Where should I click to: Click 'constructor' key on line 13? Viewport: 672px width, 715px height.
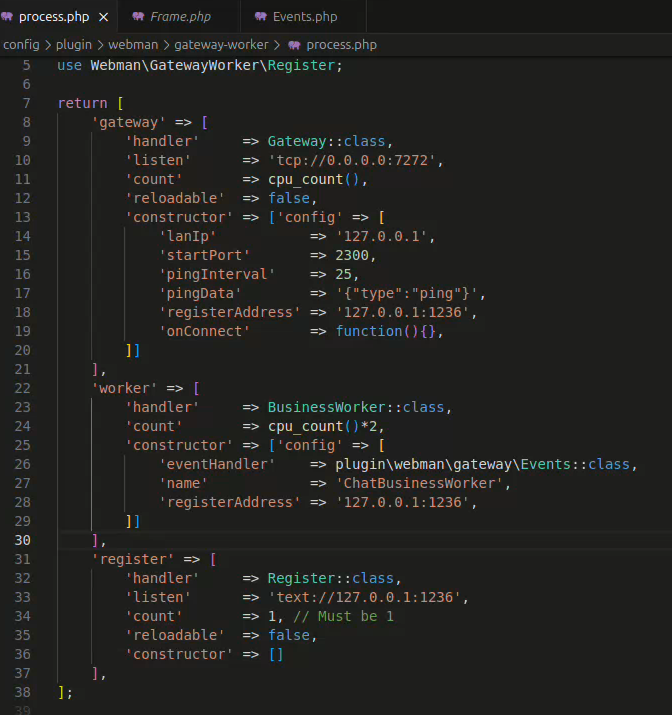[179, 217]
